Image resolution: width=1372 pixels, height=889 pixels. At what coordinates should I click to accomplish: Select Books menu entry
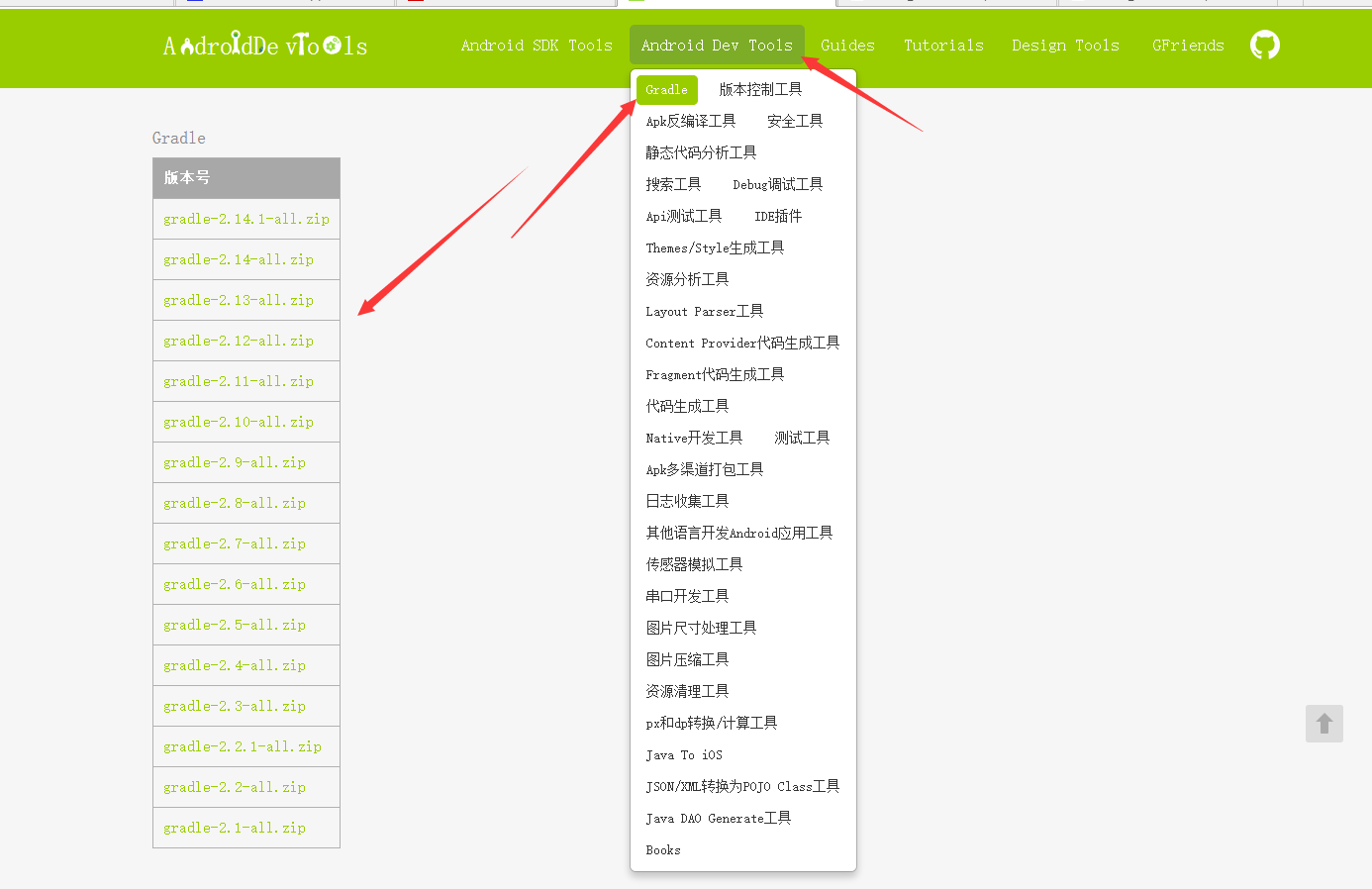click(x=663, y=850)
